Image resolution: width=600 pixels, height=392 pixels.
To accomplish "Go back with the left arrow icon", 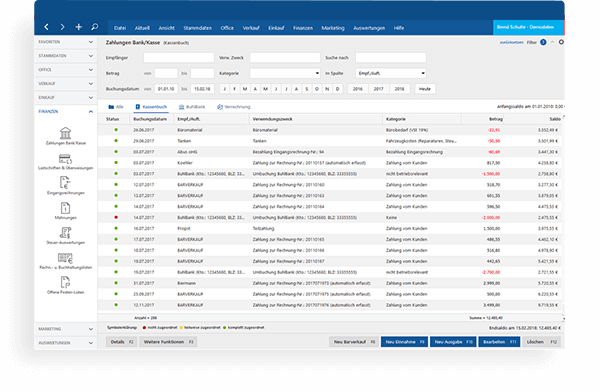I will tap(46, 27).
